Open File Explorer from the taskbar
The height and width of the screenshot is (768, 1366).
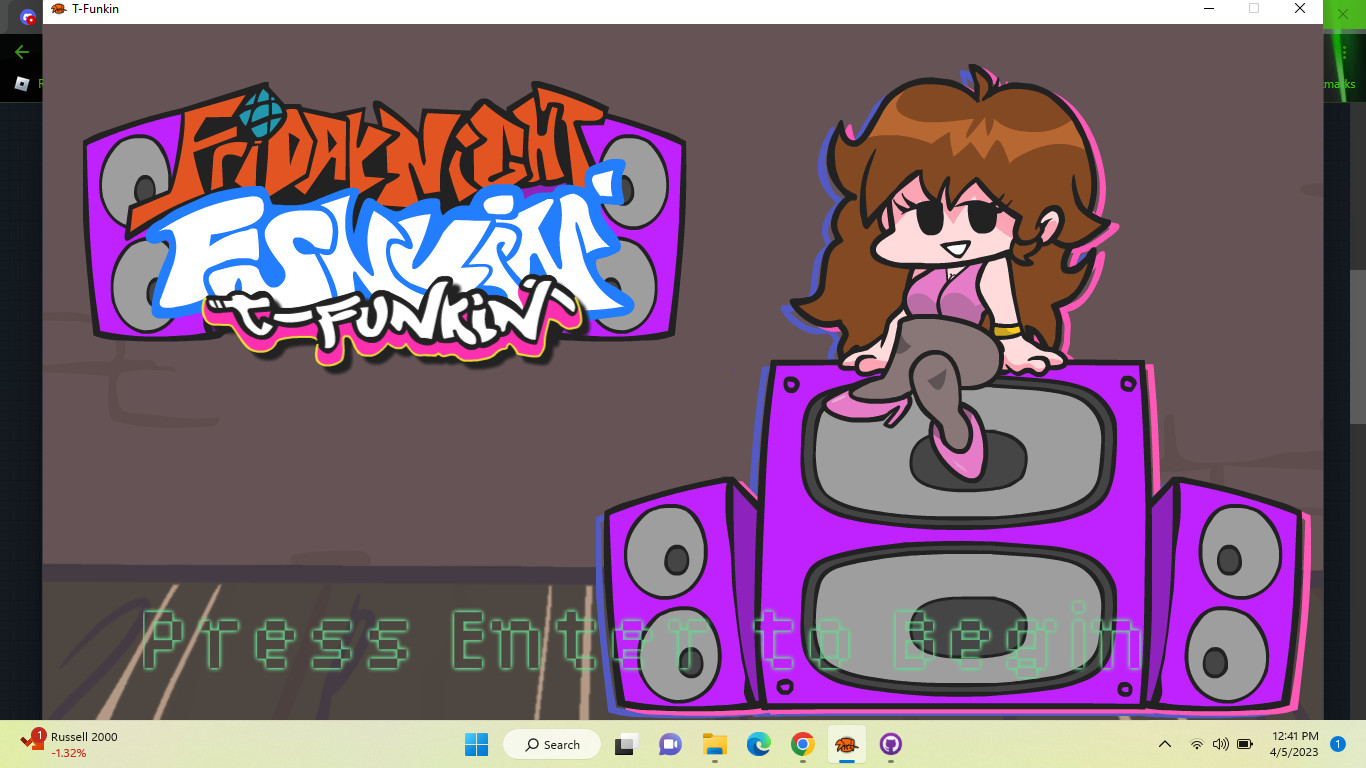point(714,744)
